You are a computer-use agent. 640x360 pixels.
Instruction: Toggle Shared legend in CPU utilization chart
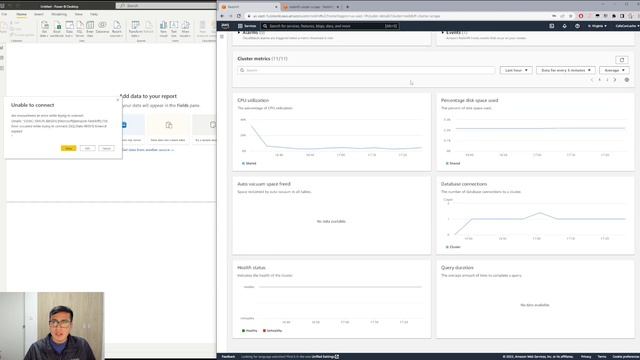click(249, 163)
